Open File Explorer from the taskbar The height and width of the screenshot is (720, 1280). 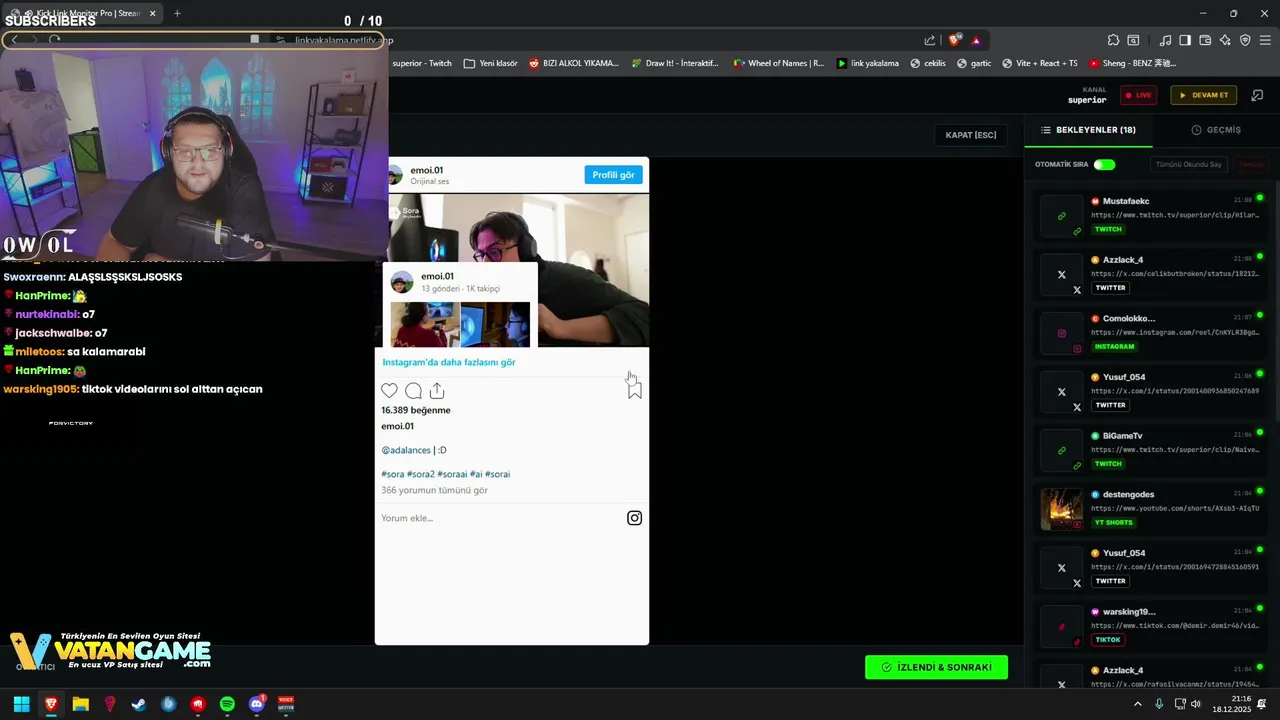81,704
